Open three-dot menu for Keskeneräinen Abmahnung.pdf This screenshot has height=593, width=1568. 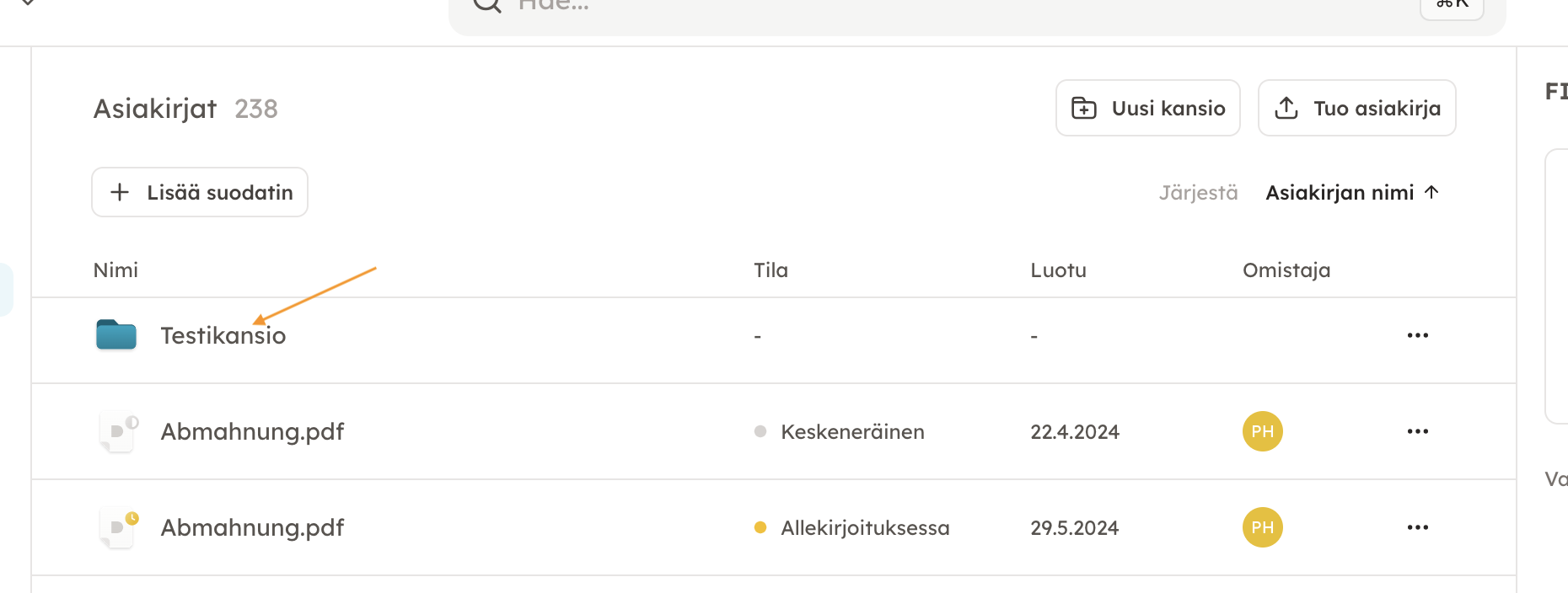pos(1417,431)
